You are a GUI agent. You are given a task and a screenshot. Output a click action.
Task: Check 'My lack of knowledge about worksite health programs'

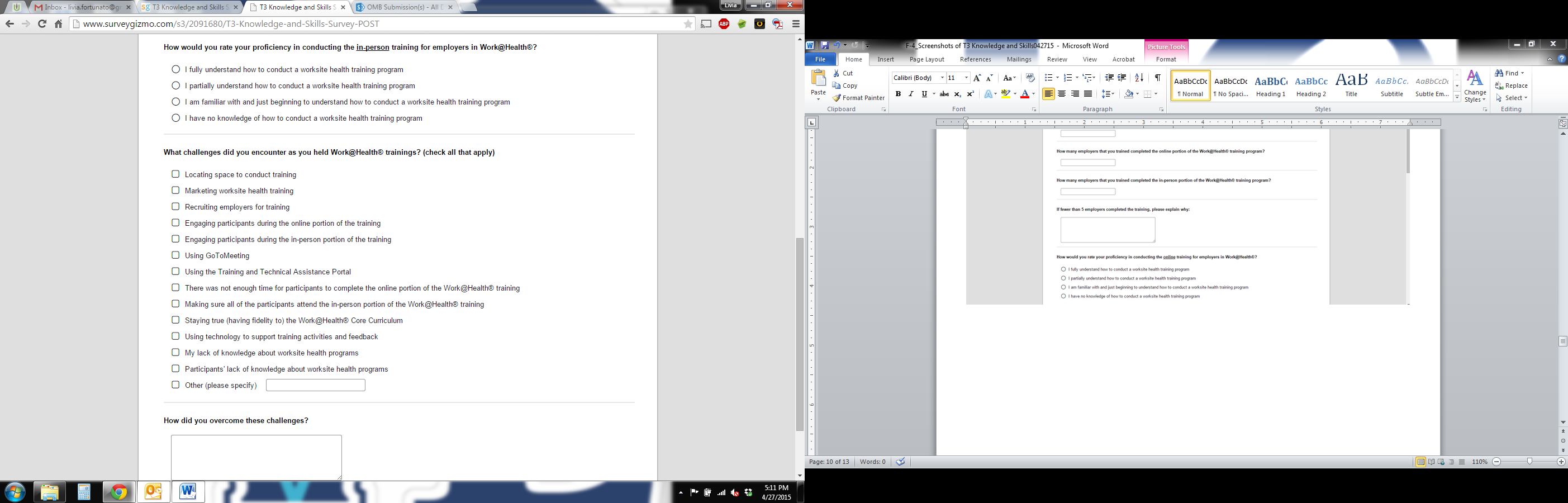point(175,352)
